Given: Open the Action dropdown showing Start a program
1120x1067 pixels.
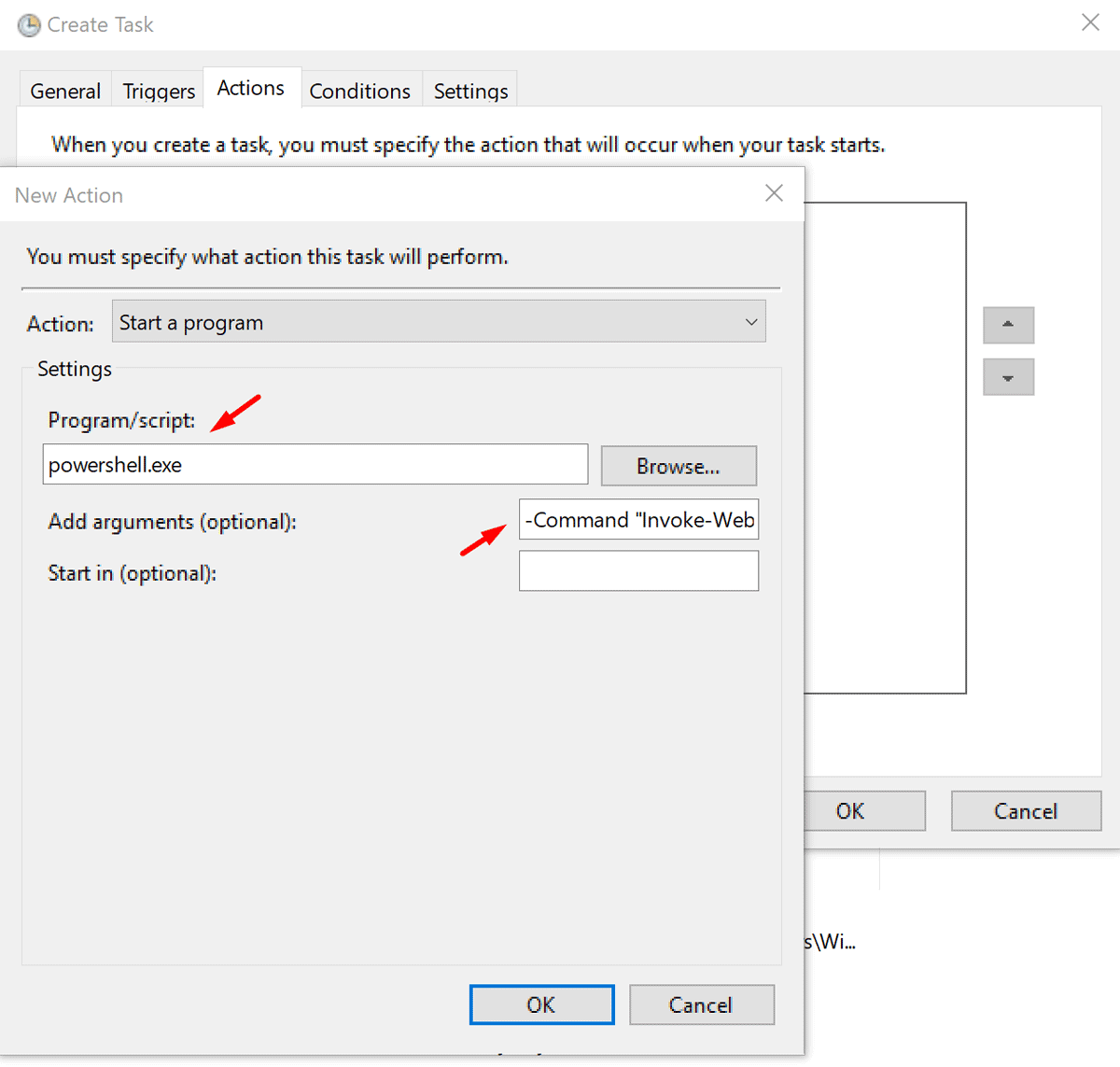Looking at the screenshot, I should tap(439, 322).
